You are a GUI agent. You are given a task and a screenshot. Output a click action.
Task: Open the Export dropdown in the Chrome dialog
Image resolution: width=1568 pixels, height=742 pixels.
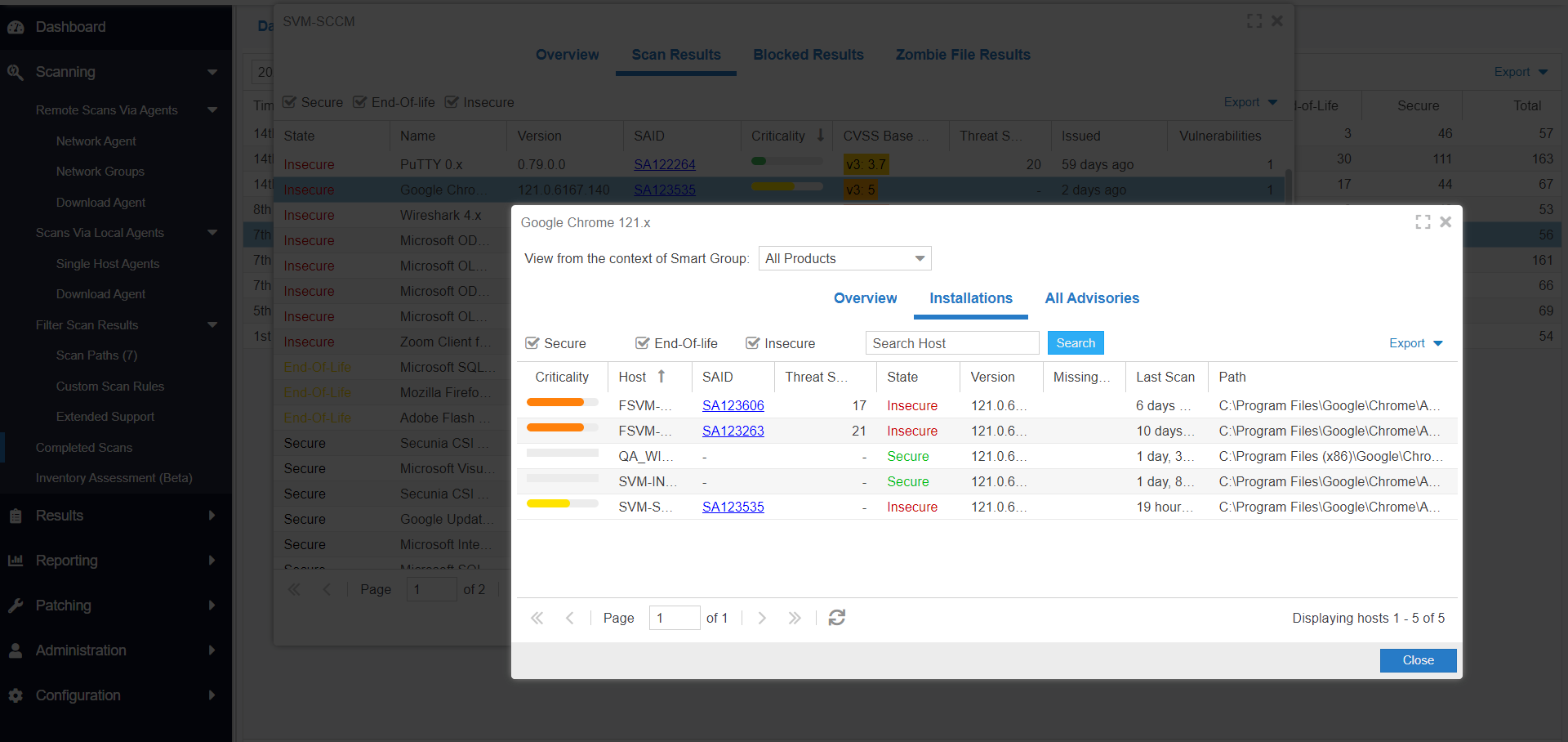[1416, 343]
